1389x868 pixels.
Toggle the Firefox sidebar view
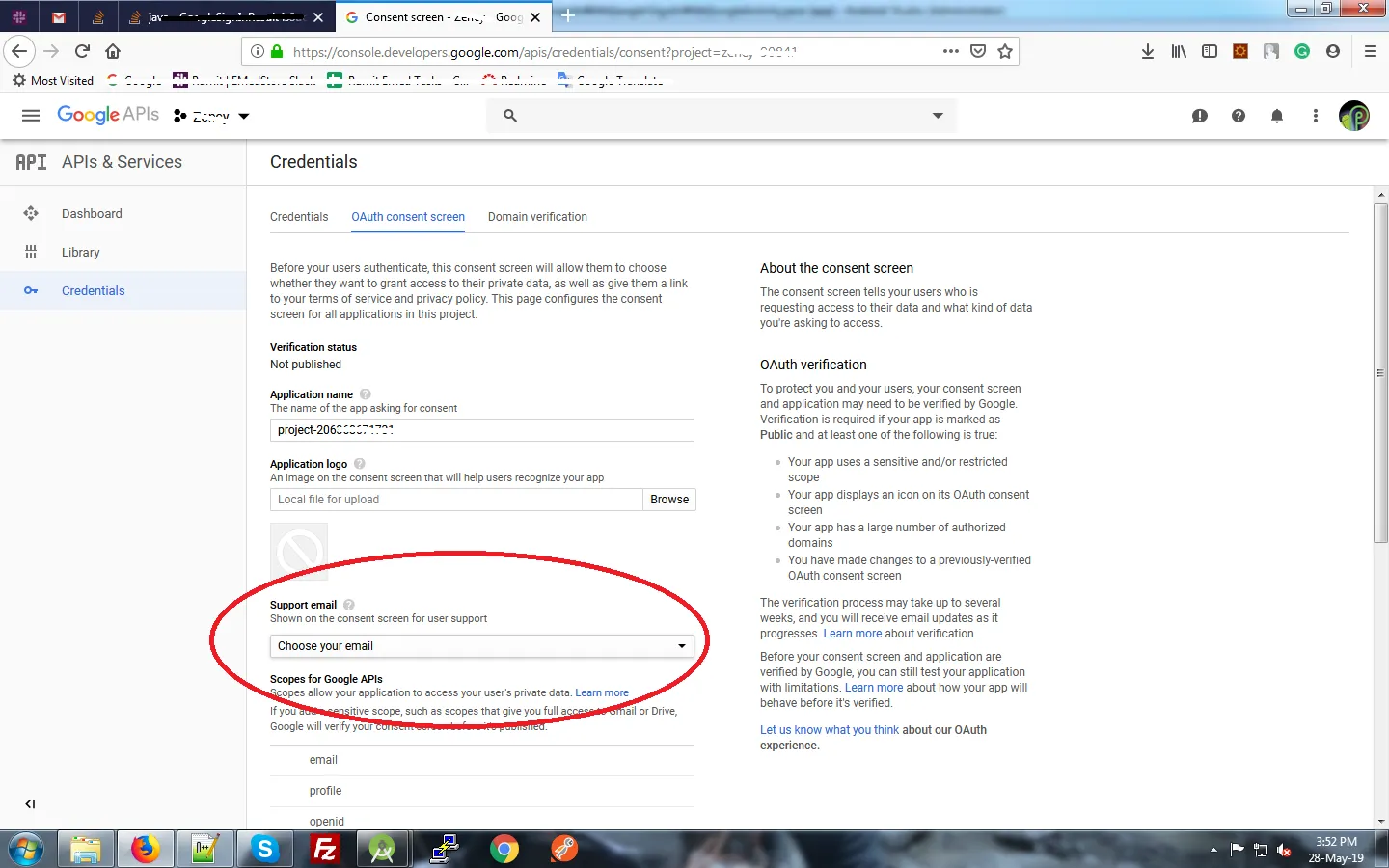[x=1210, y=51]
